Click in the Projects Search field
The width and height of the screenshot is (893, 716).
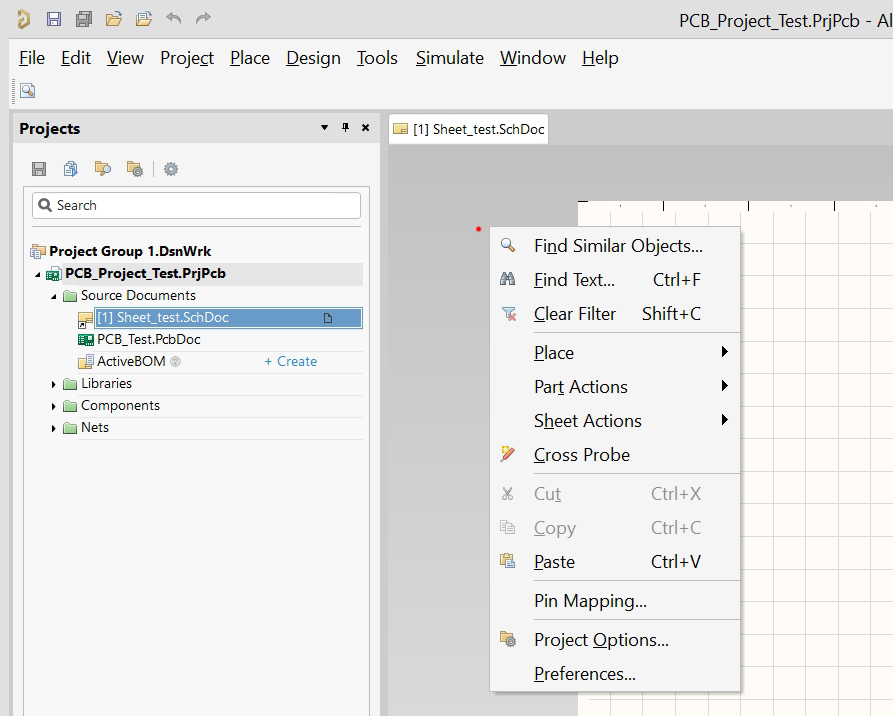coord(196,205)
